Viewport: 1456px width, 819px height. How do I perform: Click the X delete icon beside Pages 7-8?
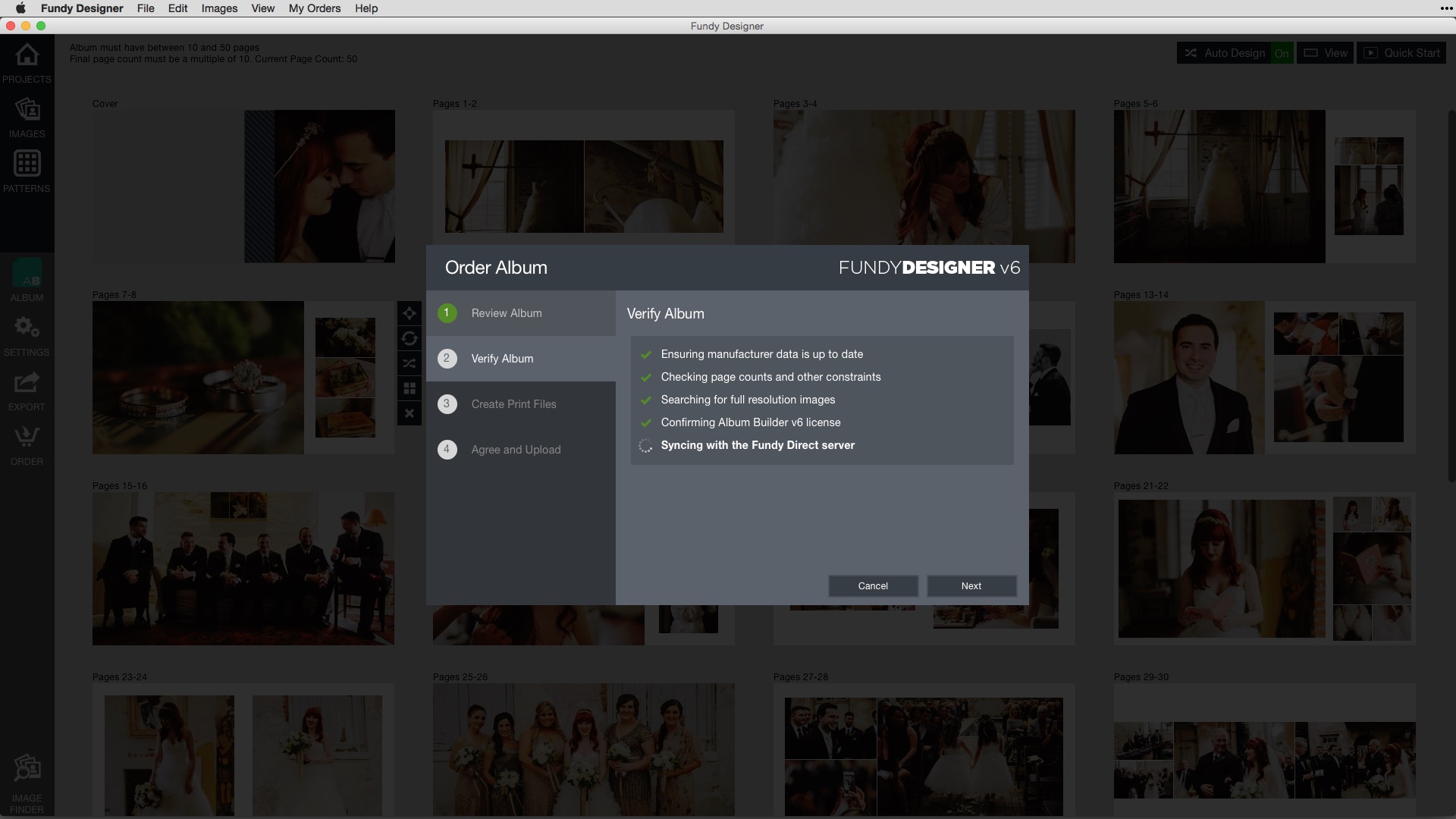click(x=409, y=413)
